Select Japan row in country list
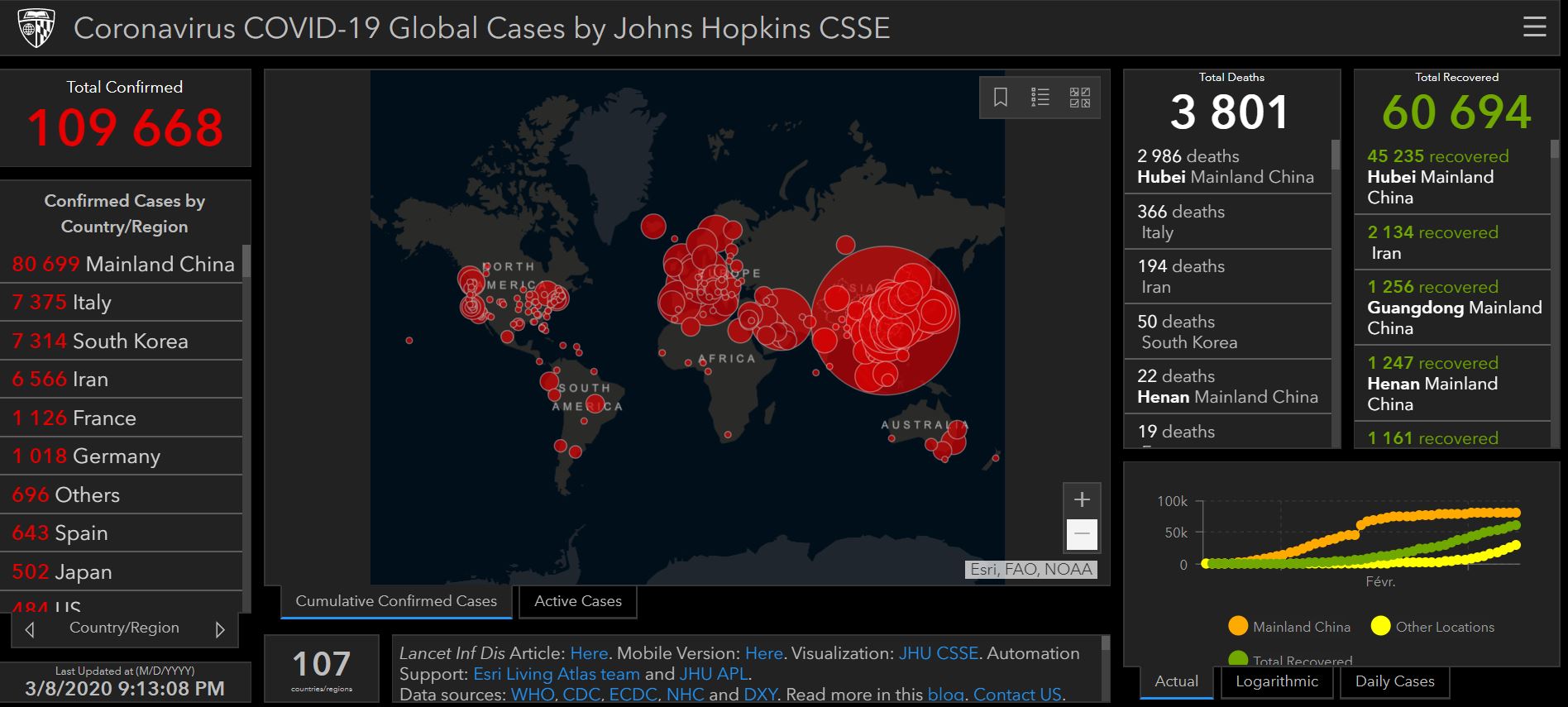 [122, 571]
